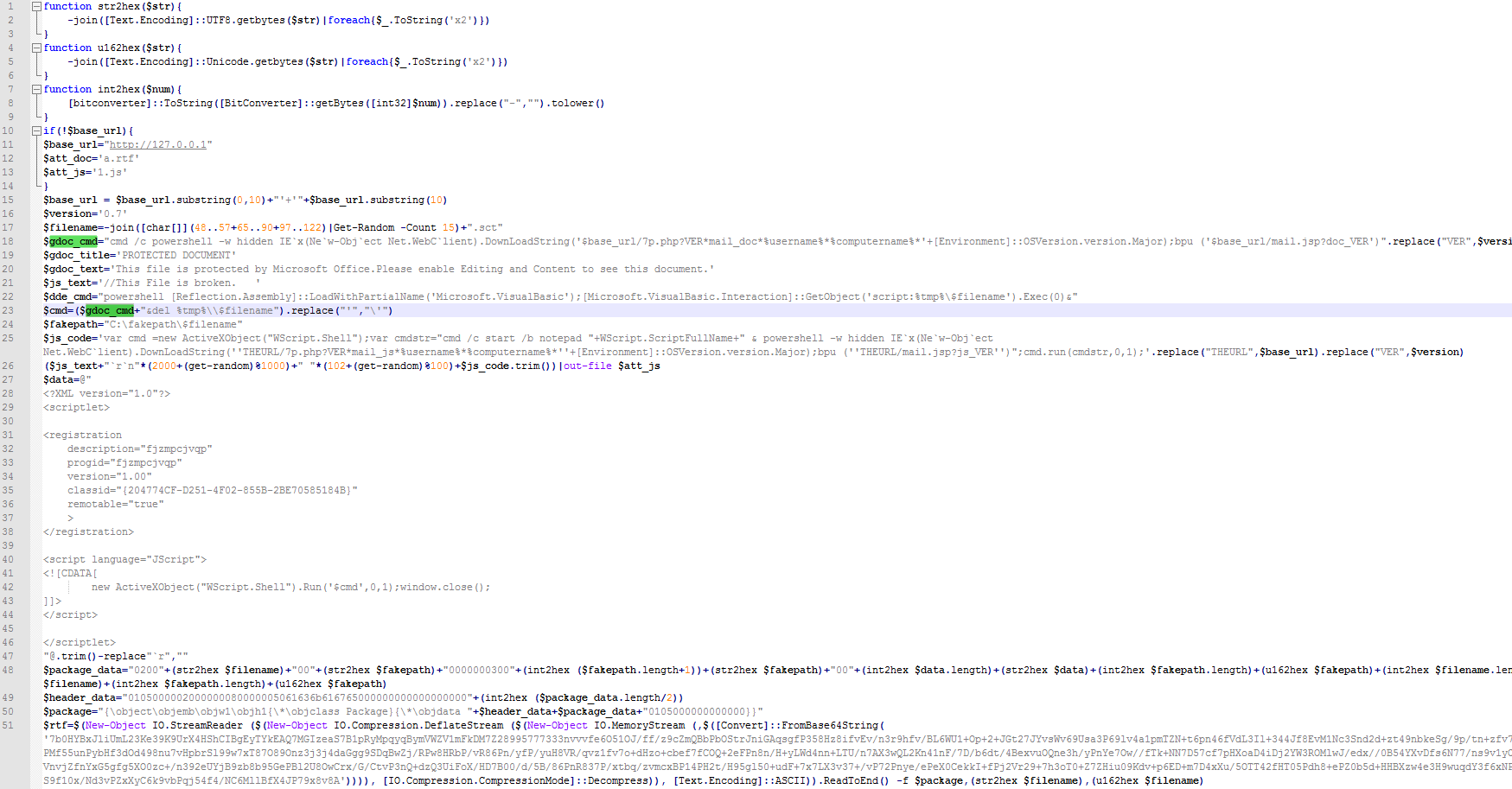
Task: Click $js_code='var cmd =new ActiveXObject line
Action: click(x=519, y=338)
